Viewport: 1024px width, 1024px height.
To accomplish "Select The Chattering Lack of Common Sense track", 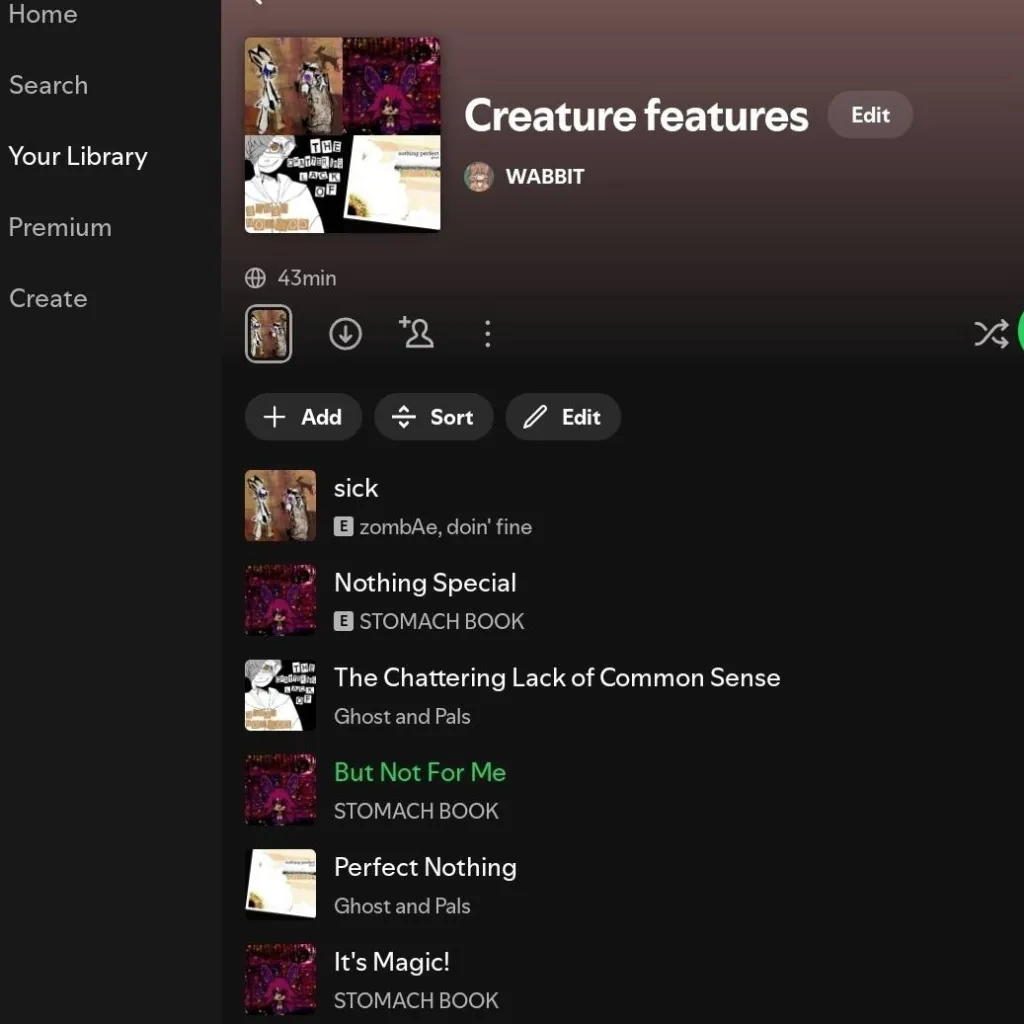I will pyautogui.click(x=556, y=678).
